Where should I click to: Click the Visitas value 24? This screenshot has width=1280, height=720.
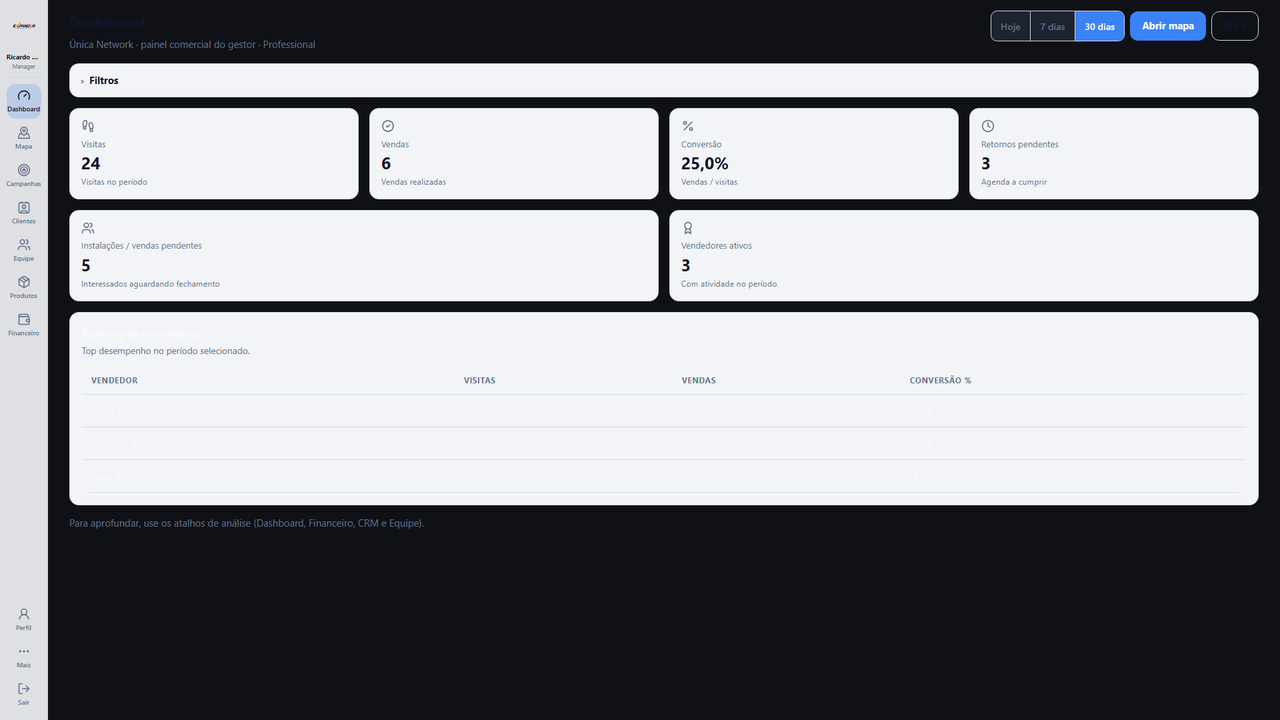pos(91,164)
